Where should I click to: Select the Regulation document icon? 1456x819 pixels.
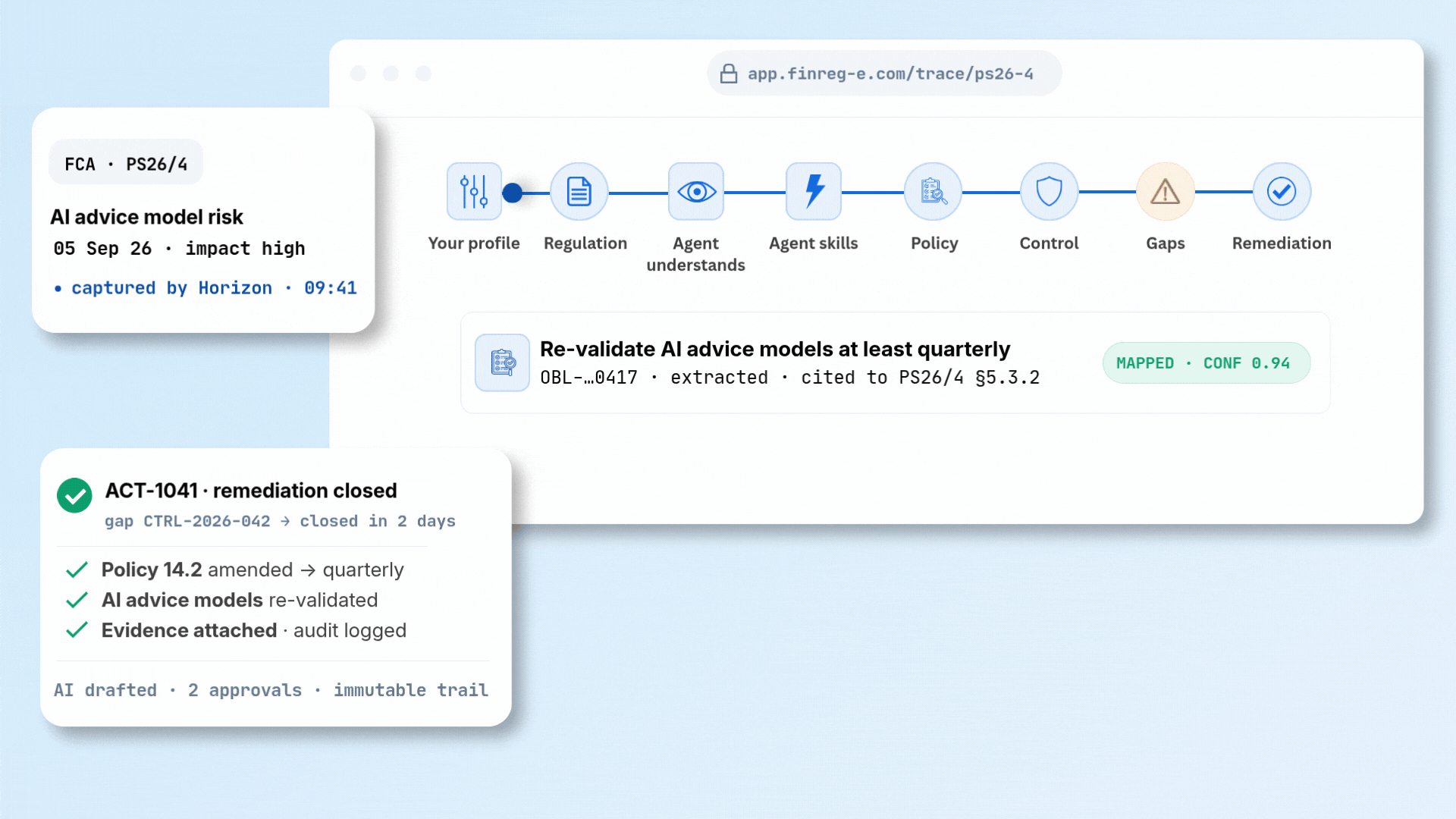[x=579, y=191]
